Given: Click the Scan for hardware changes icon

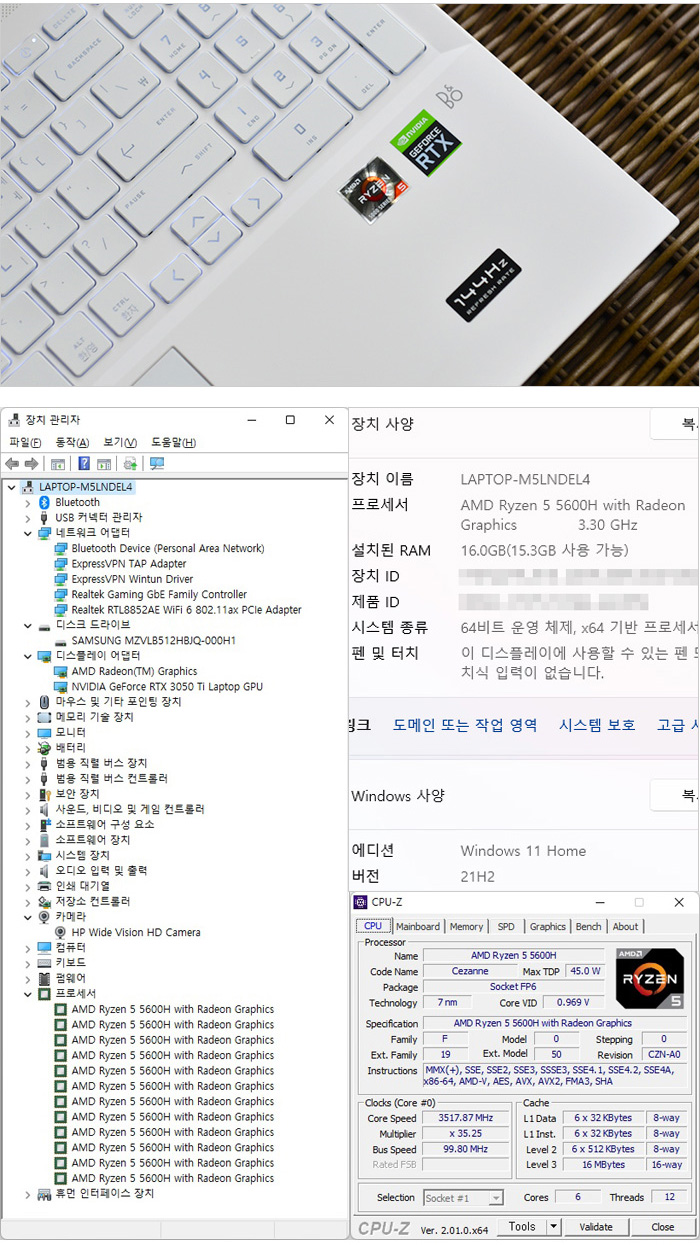Looking at the screenshot, I should 156,464.
